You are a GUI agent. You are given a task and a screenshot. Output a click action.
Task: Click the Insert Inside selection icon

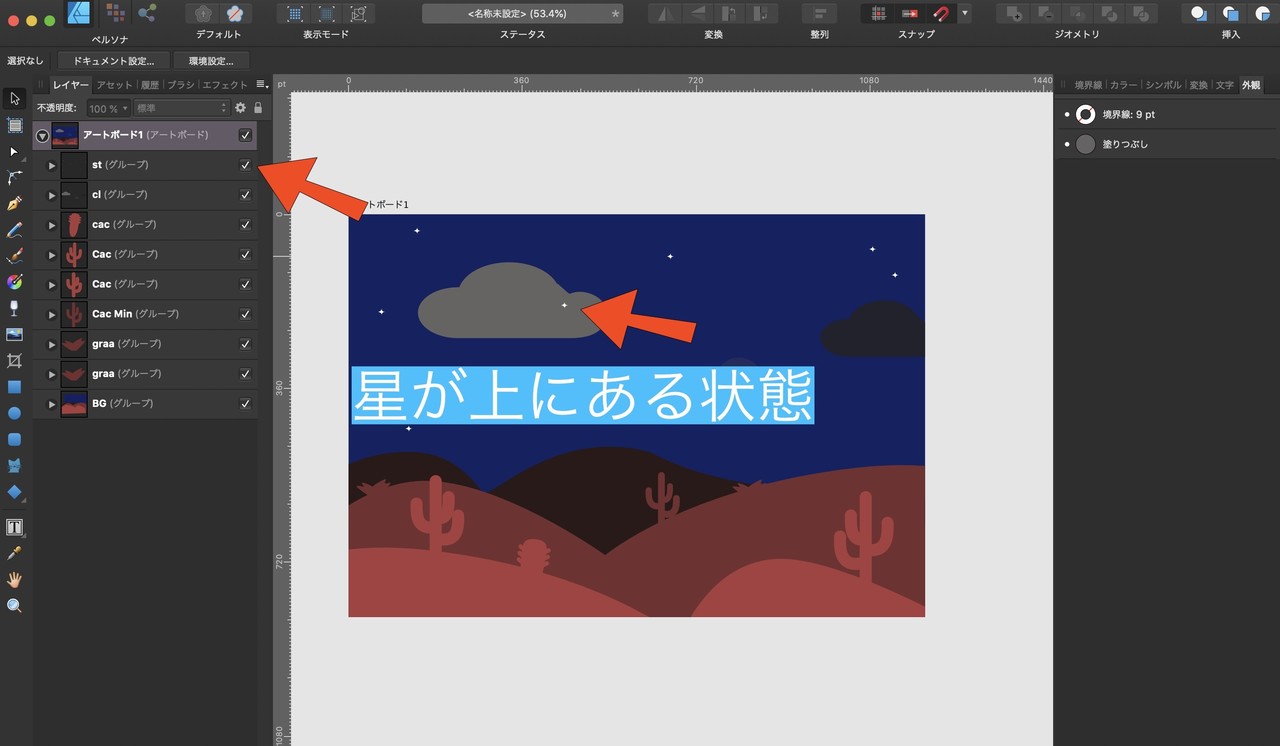(x=1262, y=13)
